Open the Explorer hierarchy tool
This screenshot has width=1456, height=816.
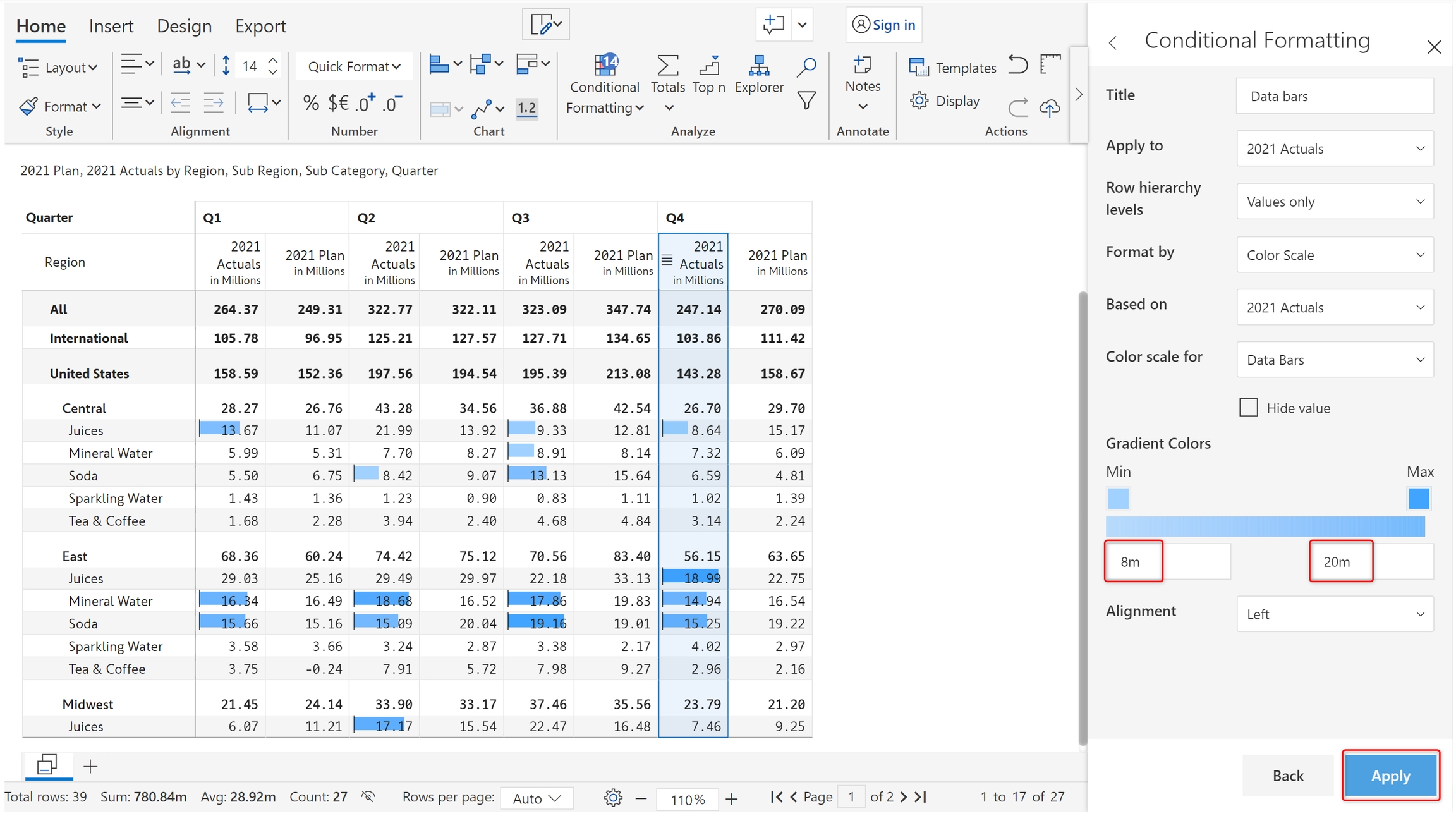click(x=758, y=74)
